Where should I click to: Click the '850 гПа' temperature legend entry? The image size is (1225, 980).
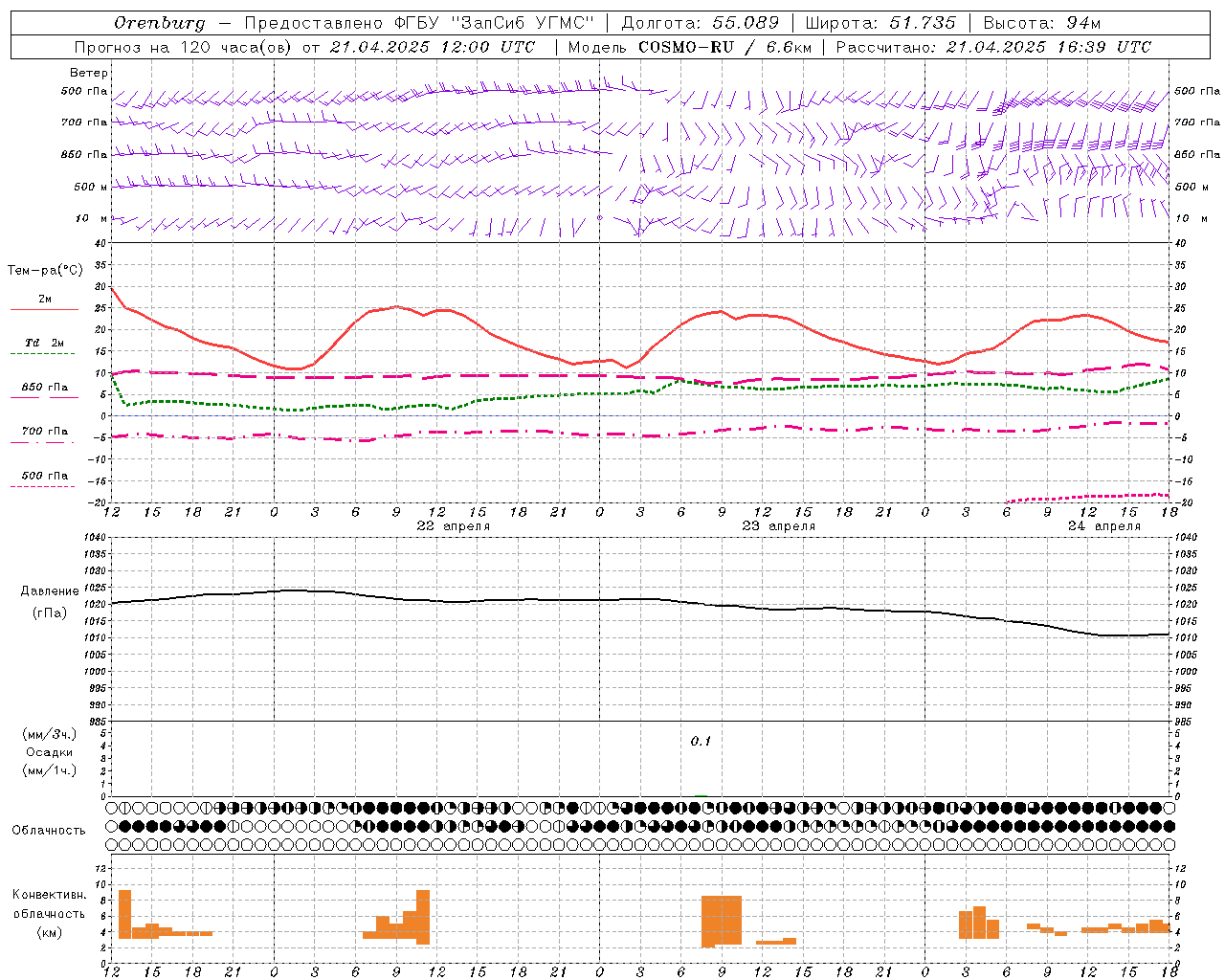pyautogui.click(x=44, y=388)
